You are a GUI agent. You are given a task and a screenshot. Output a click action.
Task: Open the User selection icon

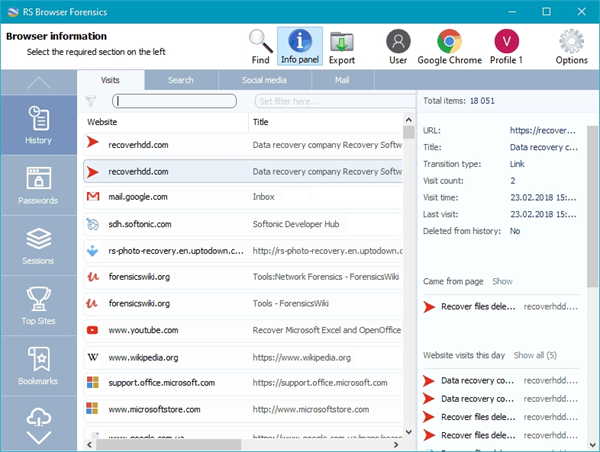coord(399,46)
